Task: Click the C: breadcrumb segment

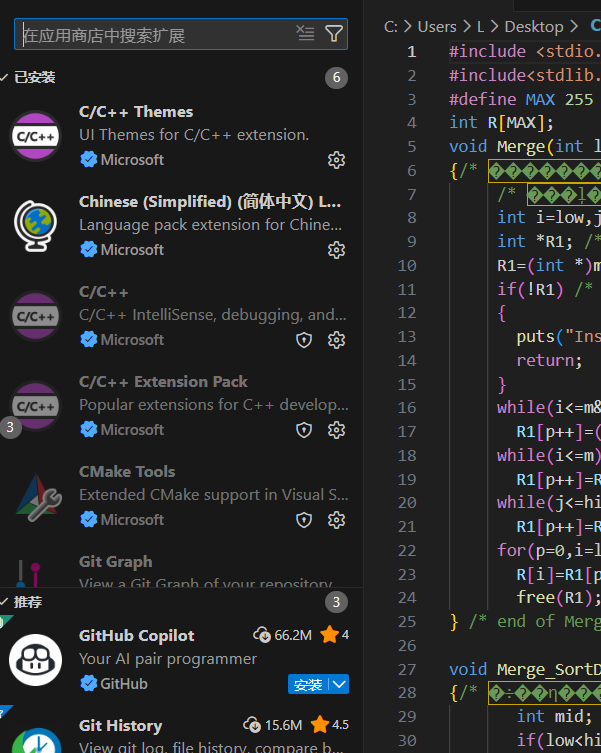Action: (x=391, y=26)
